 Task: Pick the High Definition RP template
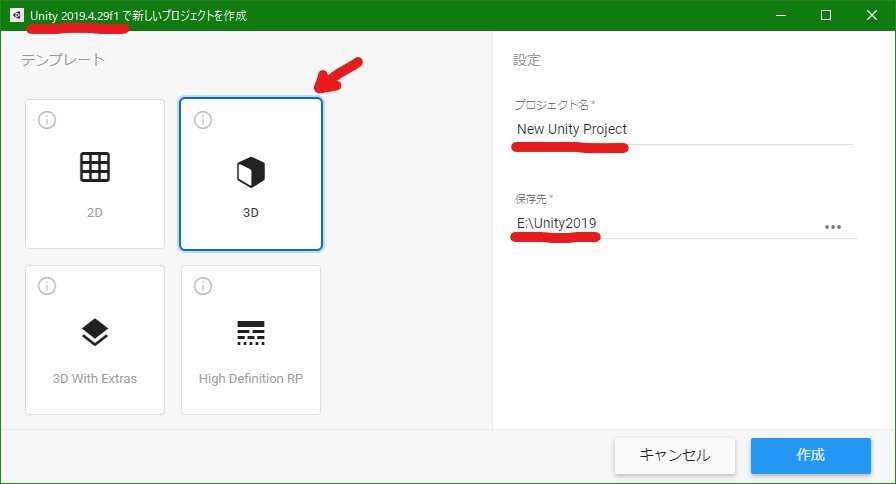pos(251,340)
